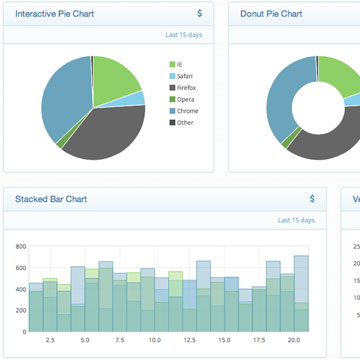Click the Interactive Pie Chart title
Image resolution: width=360 pixels, height=360 pixels.
tap(55, 14)
